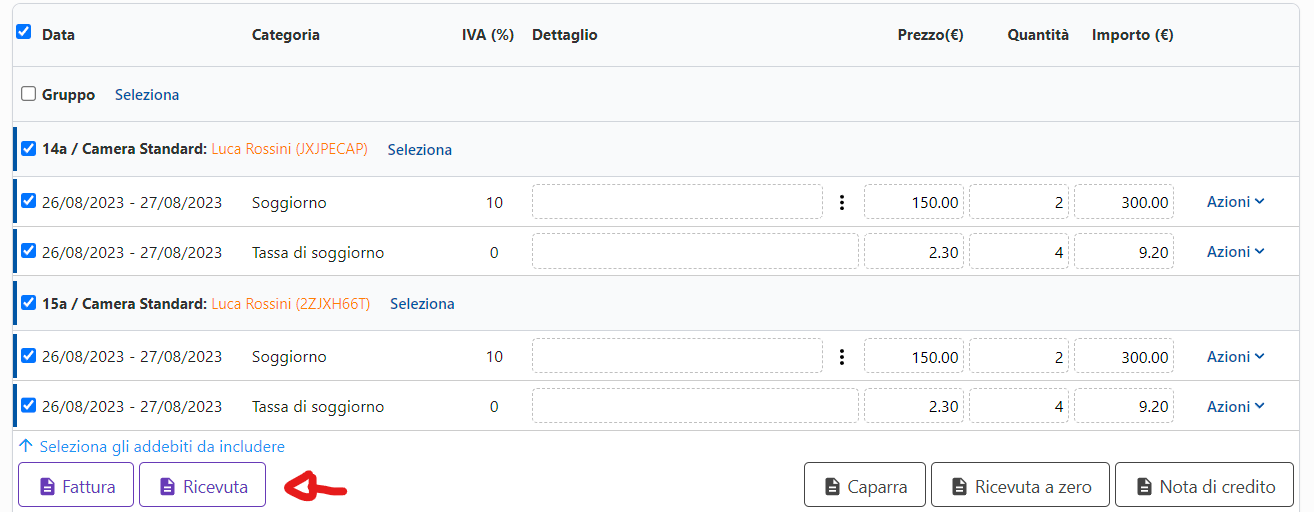Expand Azioni menu for 15a Soggiorno row
Screen dimensions: 1314x512
tap(1235, 357)
